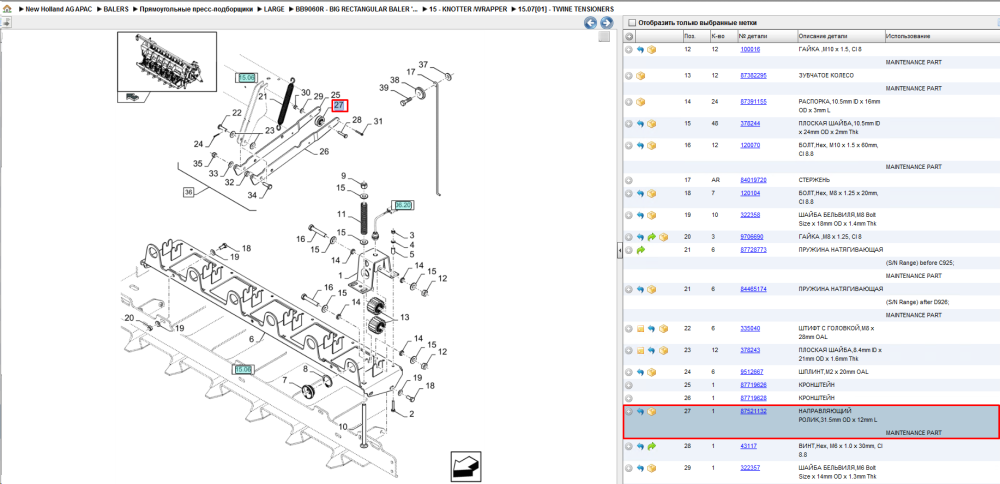
Task: Open breadcrumb 'BALERS'
Action: (x=116, y=10)
